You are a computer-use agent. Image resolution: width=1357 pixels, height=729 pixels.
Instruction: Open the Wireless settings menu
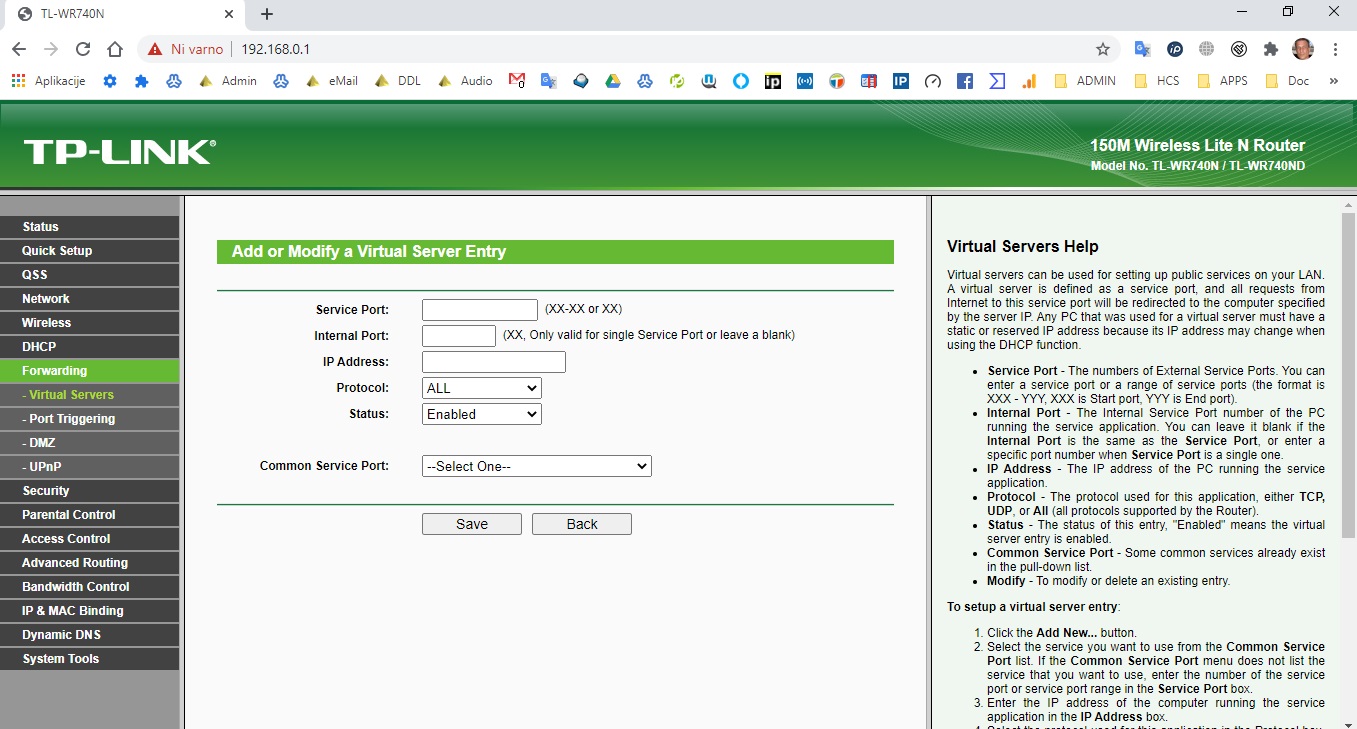pyautogui.click(x=90, y=323)
